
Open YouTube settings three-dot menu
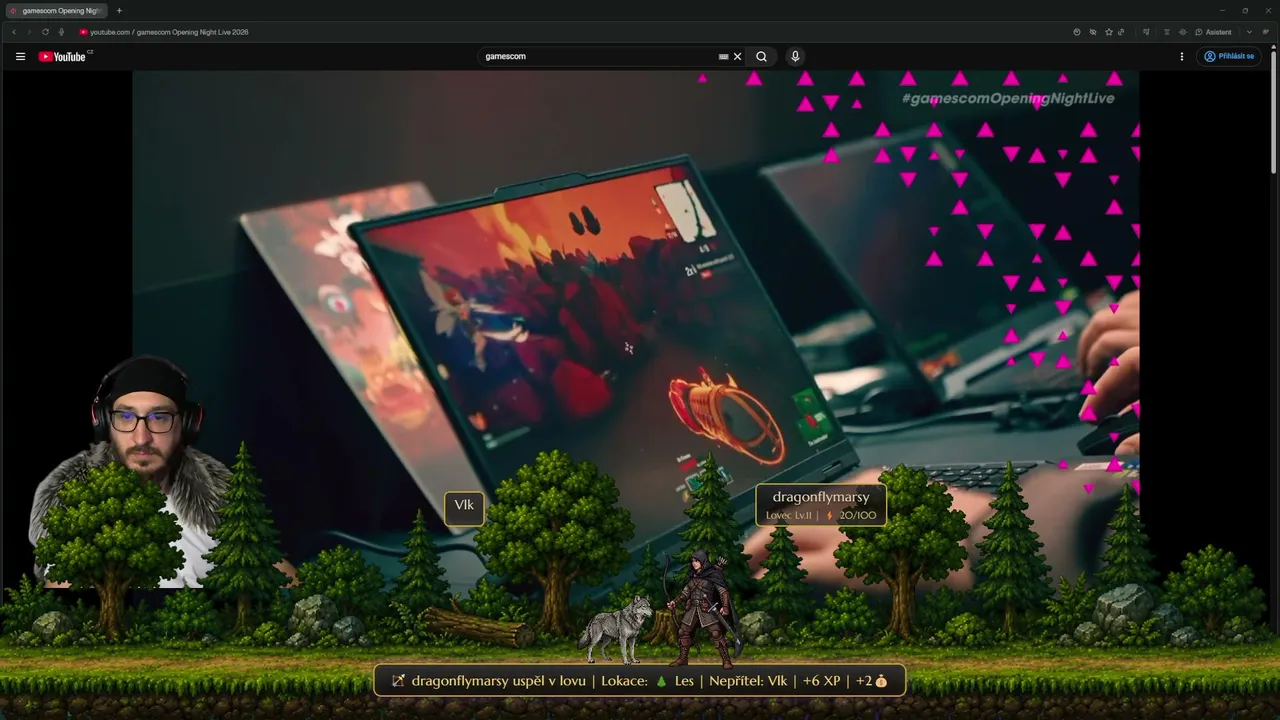tap(1182, 57)
